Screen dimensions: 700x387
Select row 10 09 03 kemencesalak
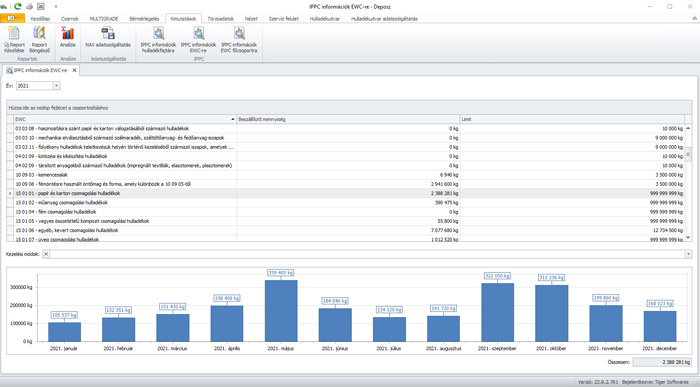pyautogui.click(x=346, y=175)
